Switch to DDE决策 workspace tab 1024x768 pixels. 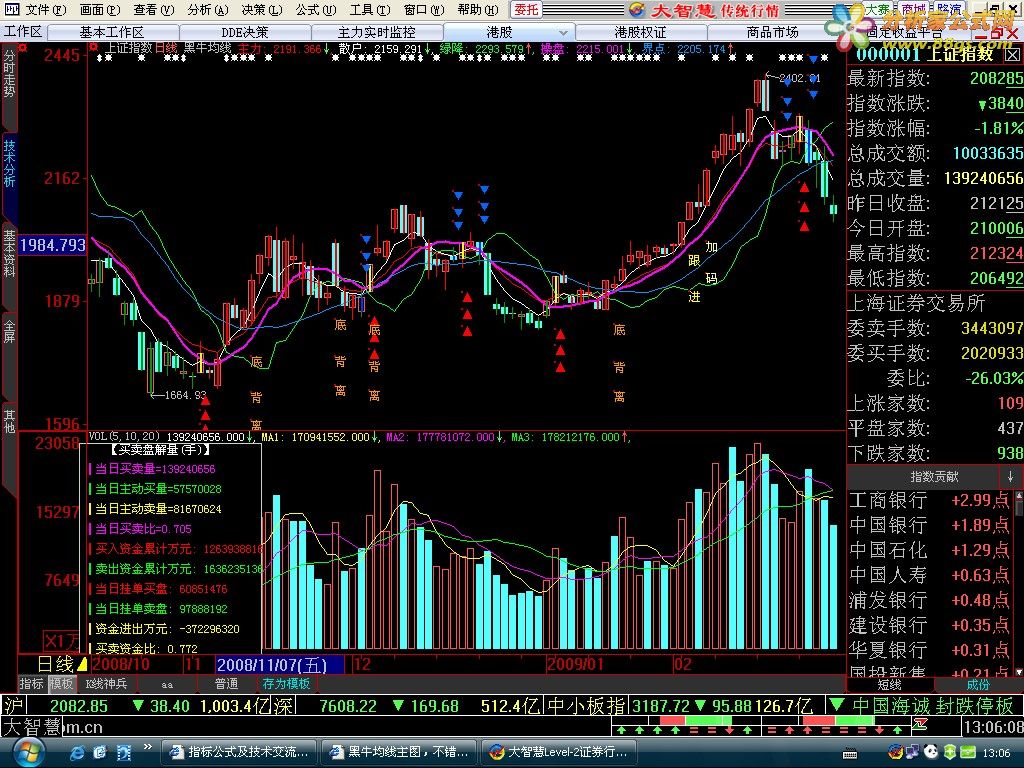[x=245, y=32]
